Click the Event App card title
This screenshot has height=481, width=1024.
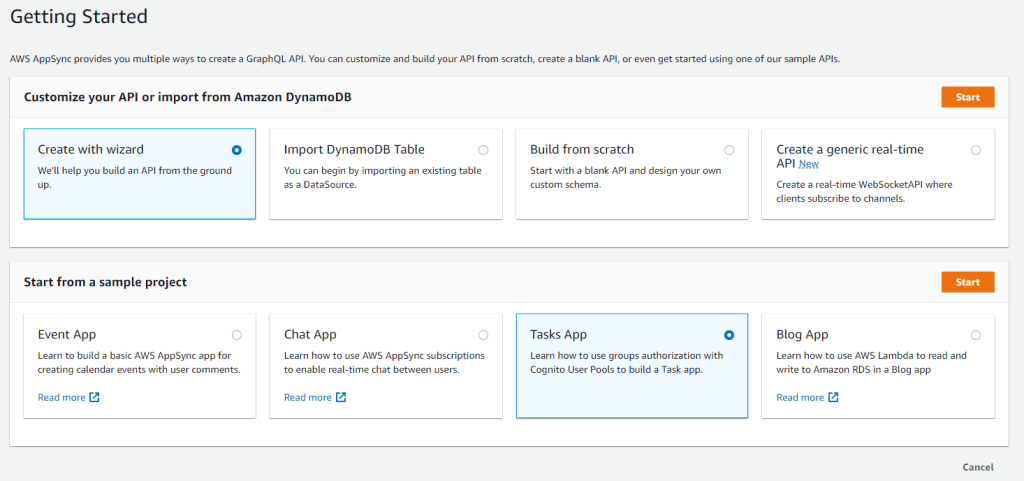tap(67, 335)
